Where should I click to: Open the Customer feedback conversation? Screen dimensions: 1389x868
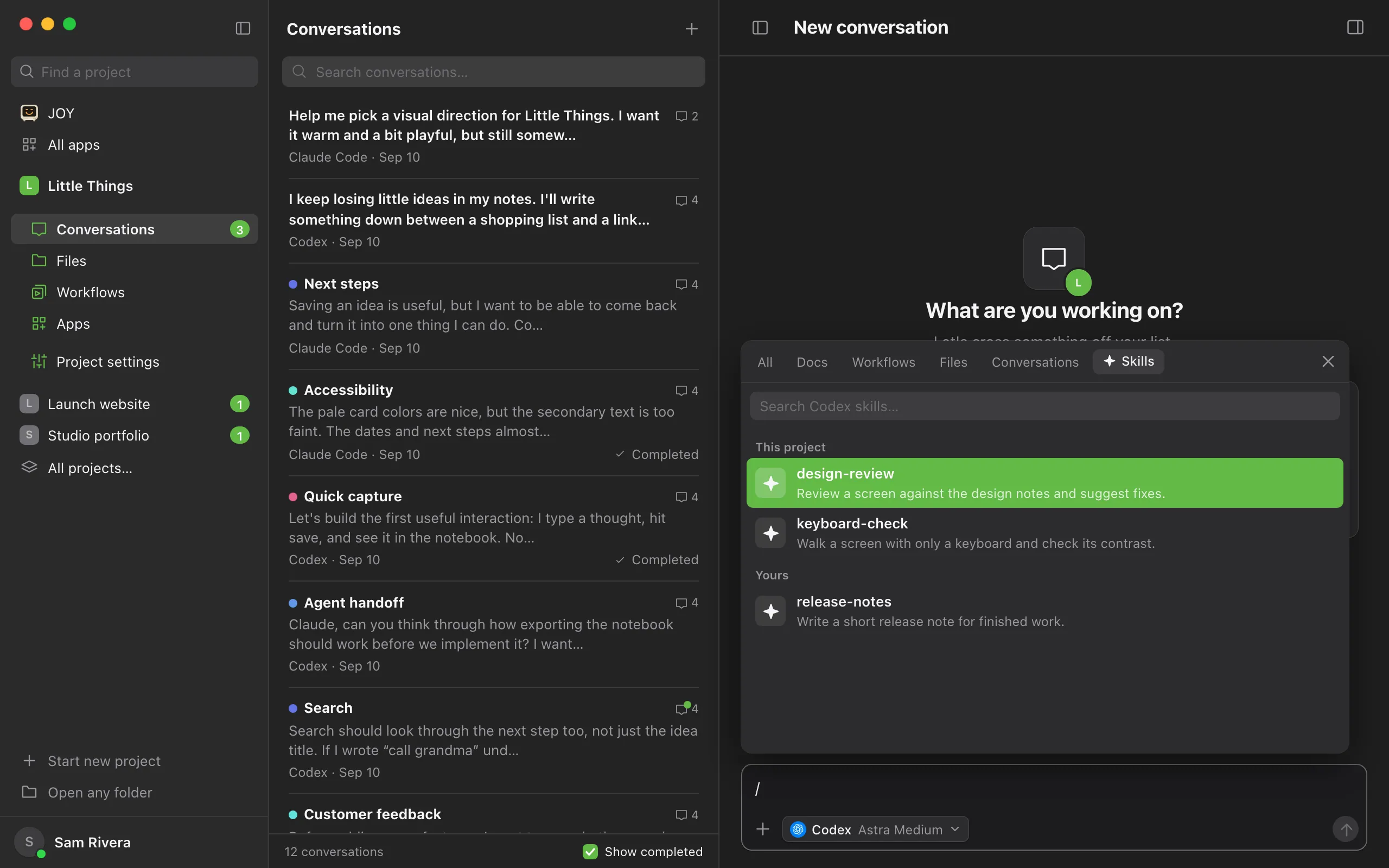click(x=493, y=815)
